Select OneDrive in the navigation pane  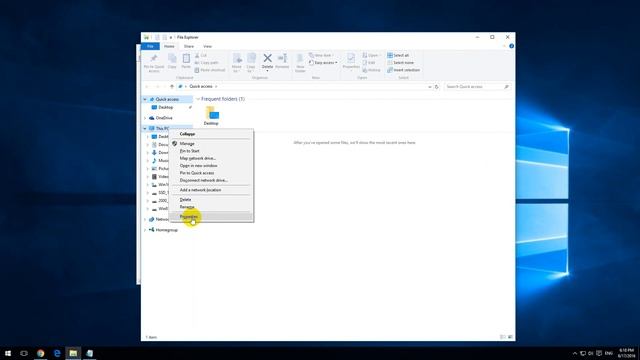[x=164, y=118]
